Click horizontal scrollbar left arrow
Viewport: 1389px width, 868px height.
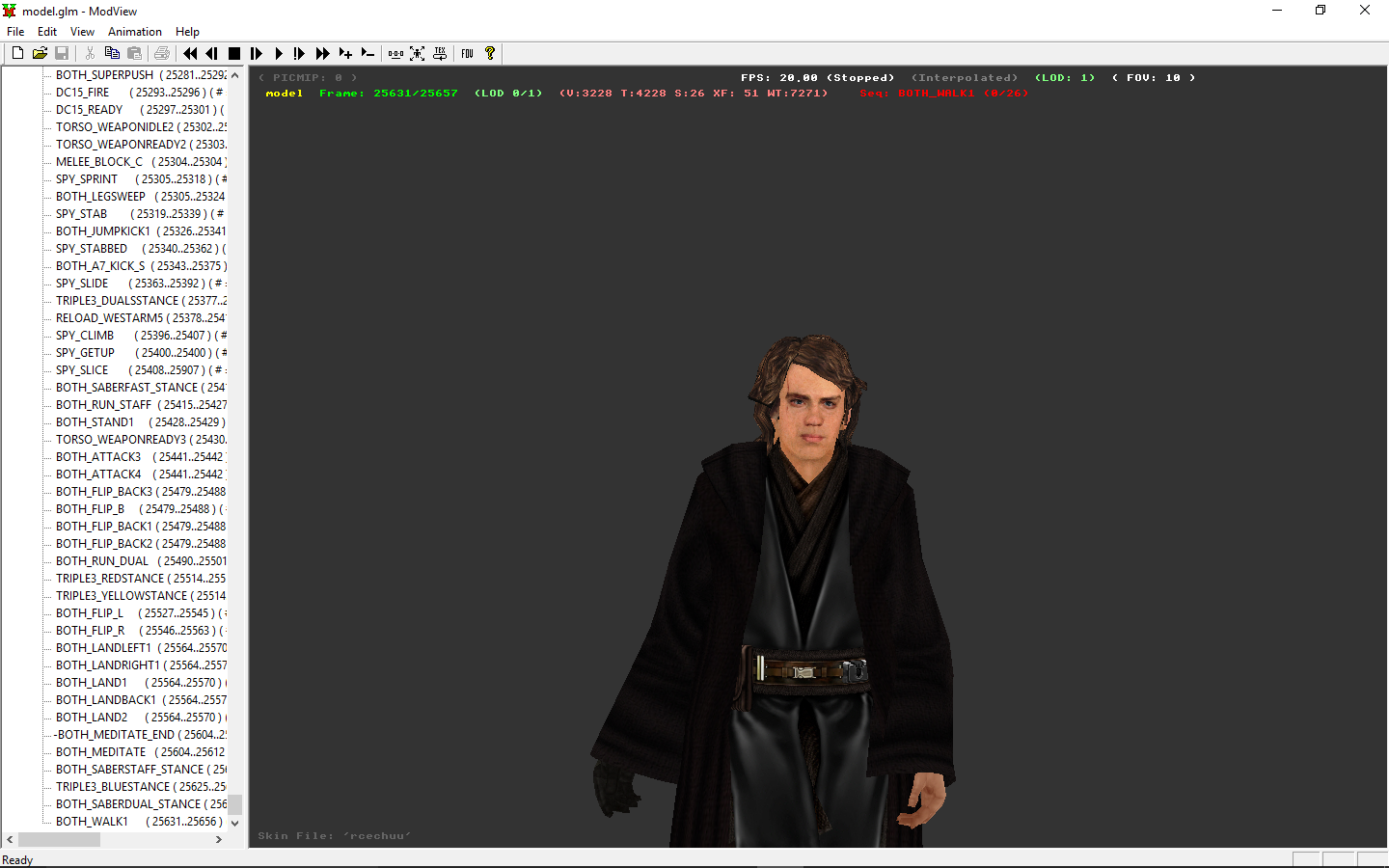[x=10, y=839]
